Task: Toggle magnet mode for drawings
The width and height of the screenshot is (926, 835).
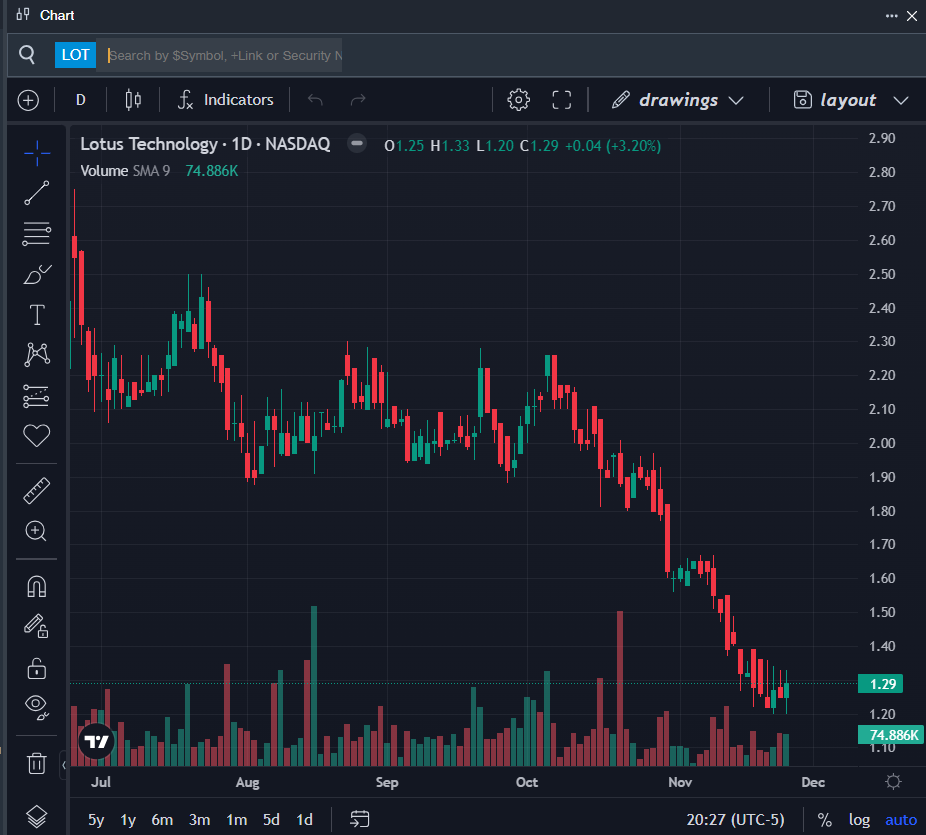Action: tap(37, 586)
